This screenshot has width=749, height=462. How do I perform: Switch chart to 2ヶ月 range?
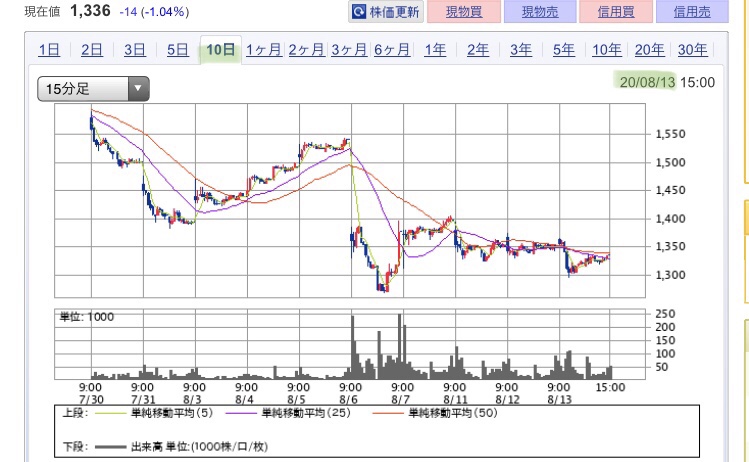[x=306, y=50]
